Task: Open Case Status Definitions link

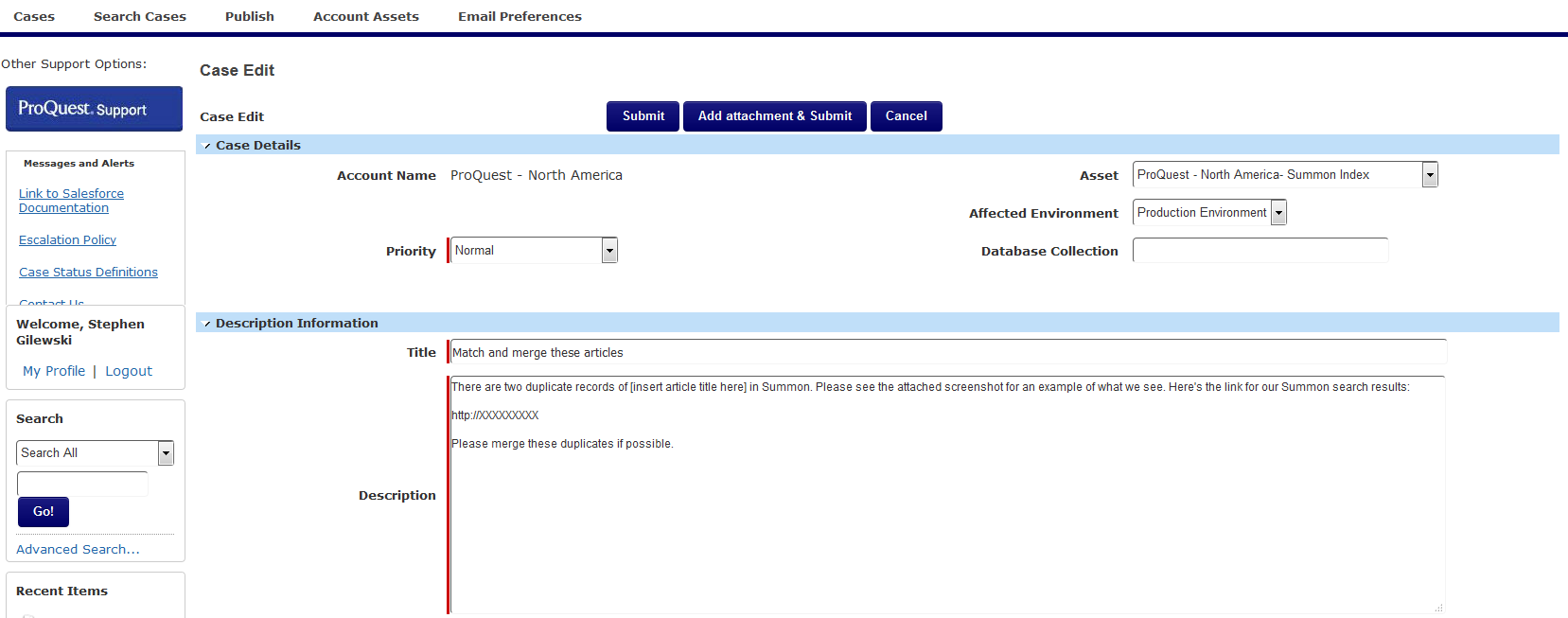Action: [x=88, y=273]
